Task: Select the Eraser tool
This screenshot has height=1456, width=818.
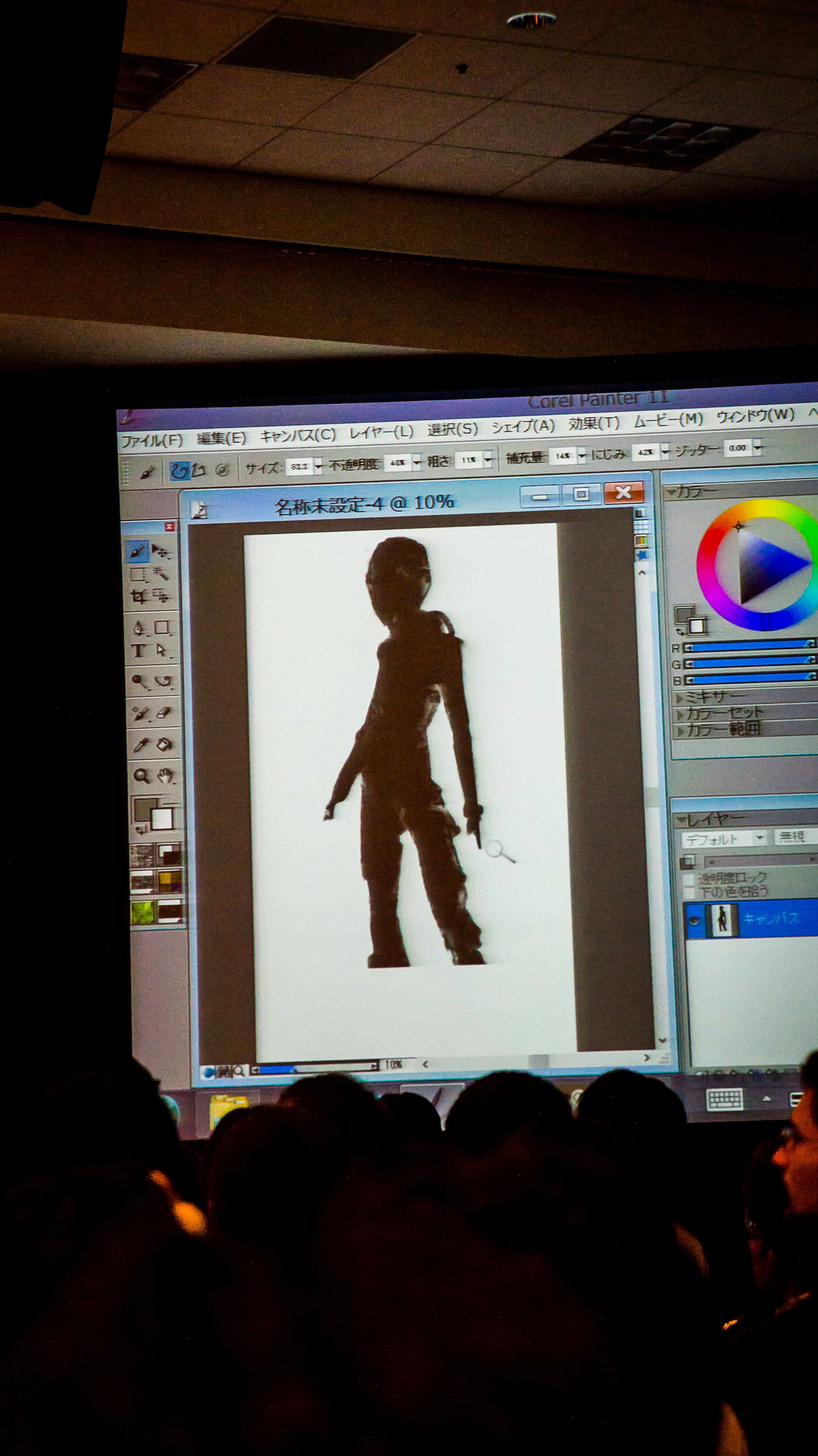Action: (x=164, y=713)
